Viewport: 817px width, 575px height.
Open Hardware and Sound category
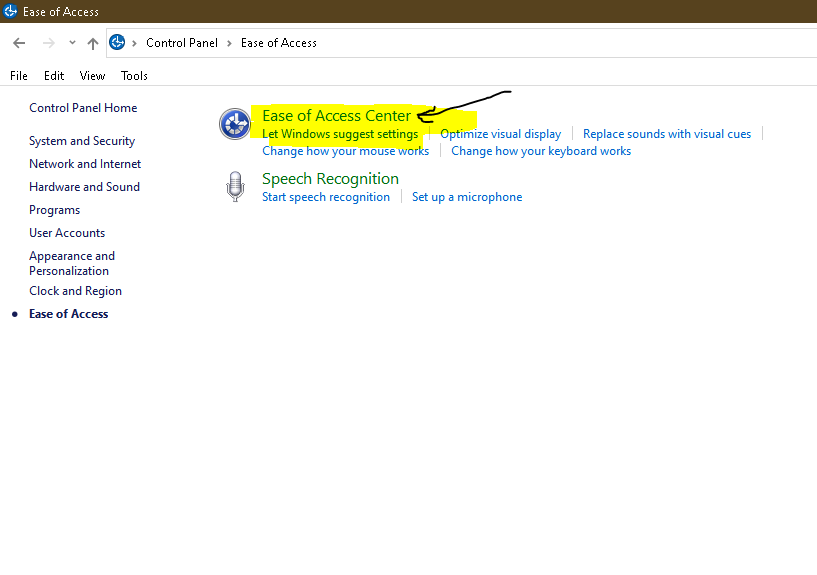84,187
